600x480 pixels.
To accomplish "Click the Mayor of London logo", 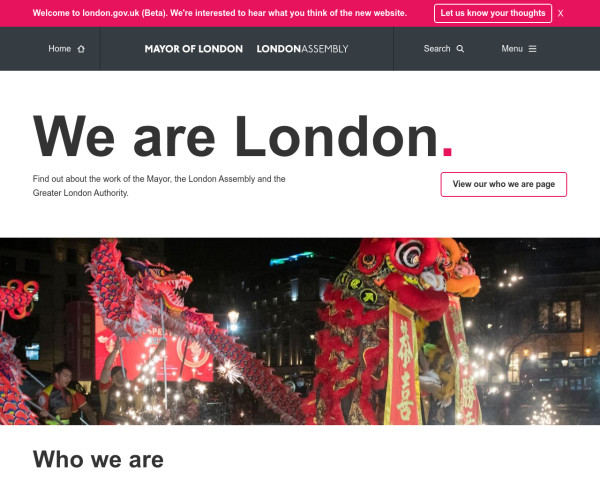I will pos(194,49).
